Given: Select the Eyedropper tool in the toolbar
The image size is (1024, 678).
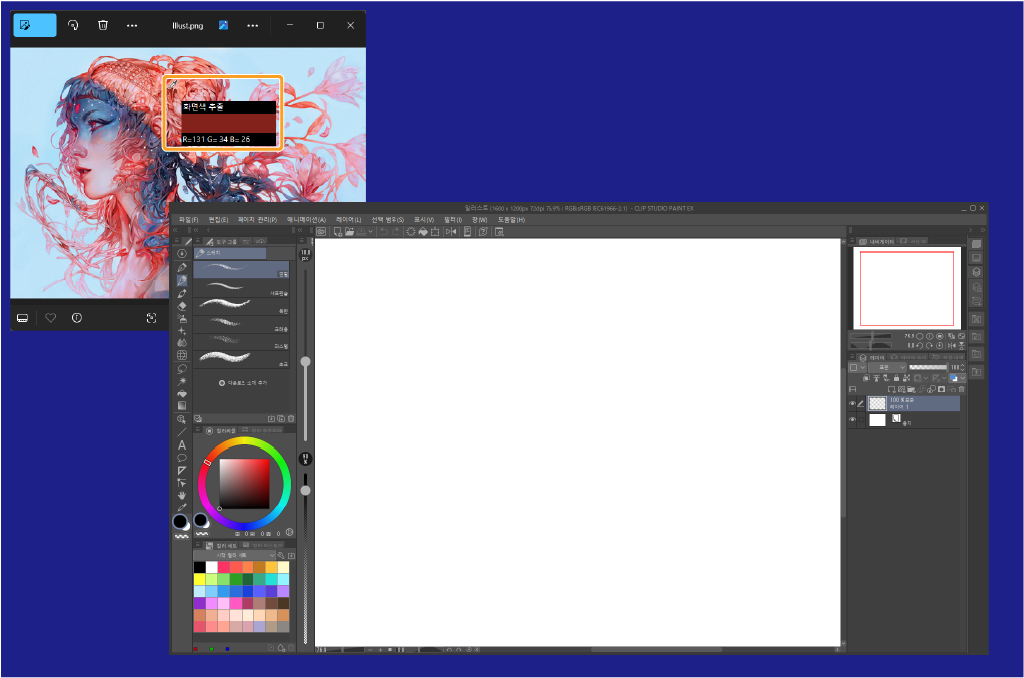Looking at the screenshot, I should pyautogui.click(x=182, y=508).
